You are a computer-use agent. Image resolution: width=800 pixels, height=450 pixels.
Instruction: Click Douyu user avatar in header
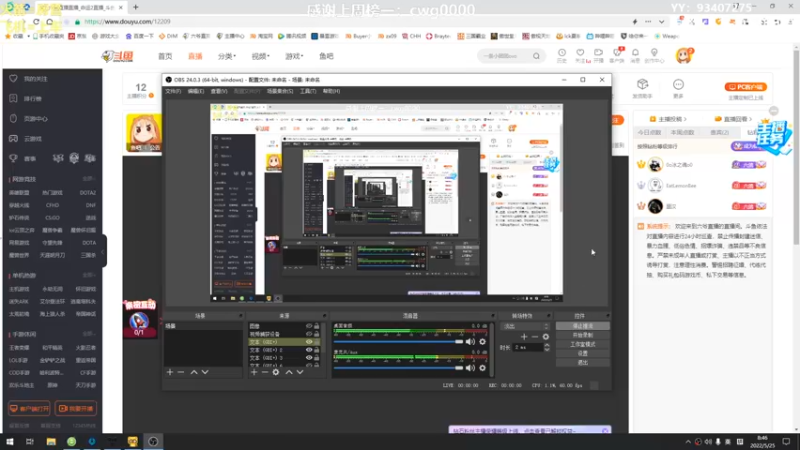click(684, 56)
